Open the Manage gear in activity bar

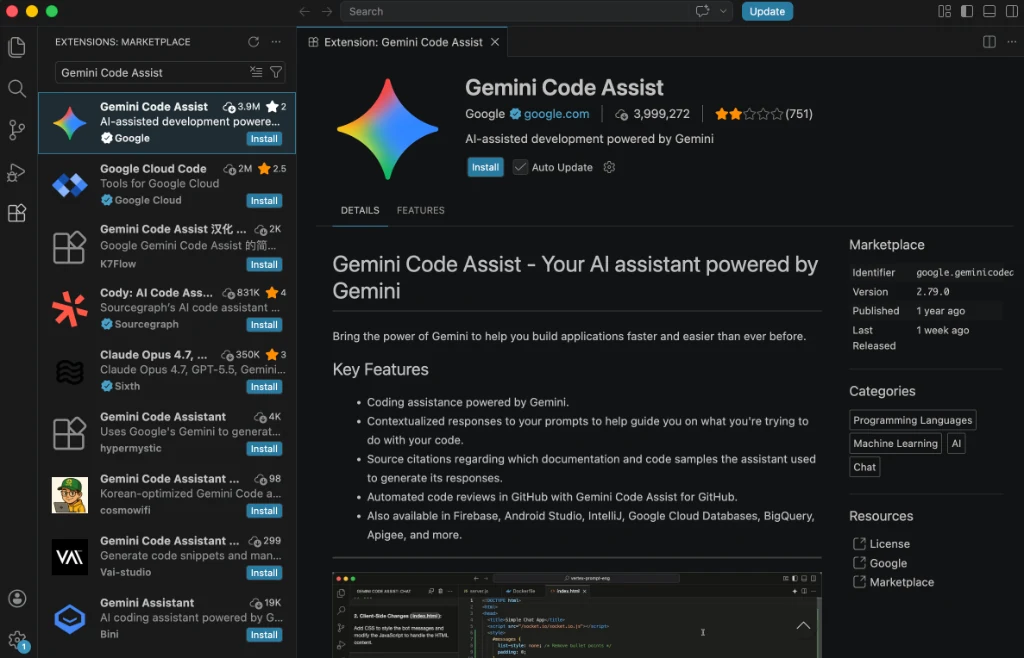pyautogui.click(x=17, y=640)
